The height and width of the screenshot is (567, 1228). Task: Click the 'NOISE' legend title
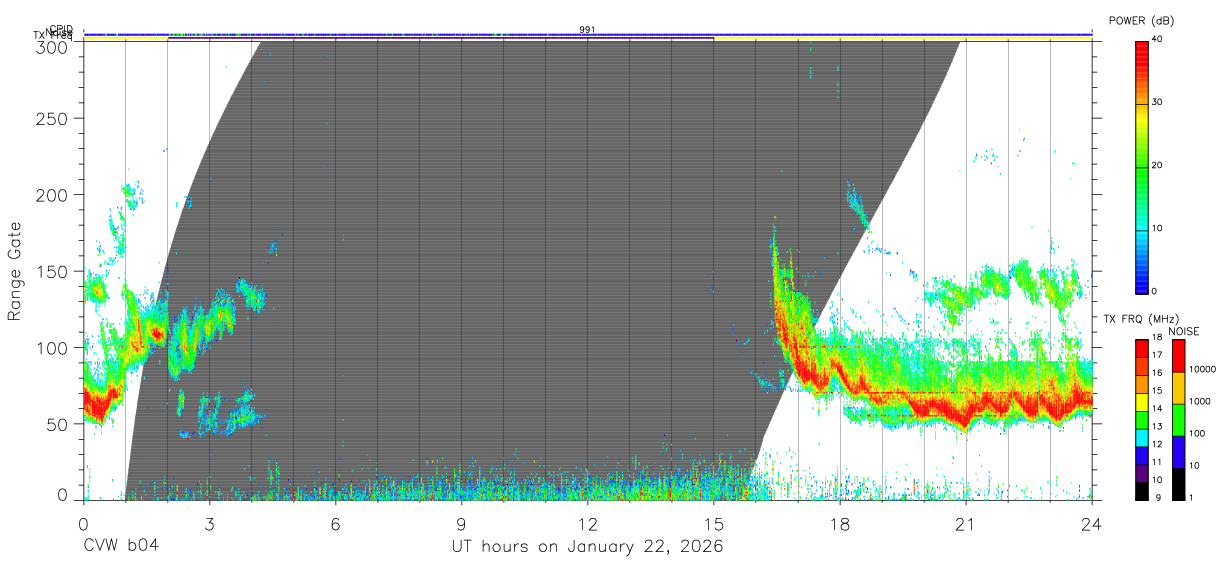(x=1183, y=331)
